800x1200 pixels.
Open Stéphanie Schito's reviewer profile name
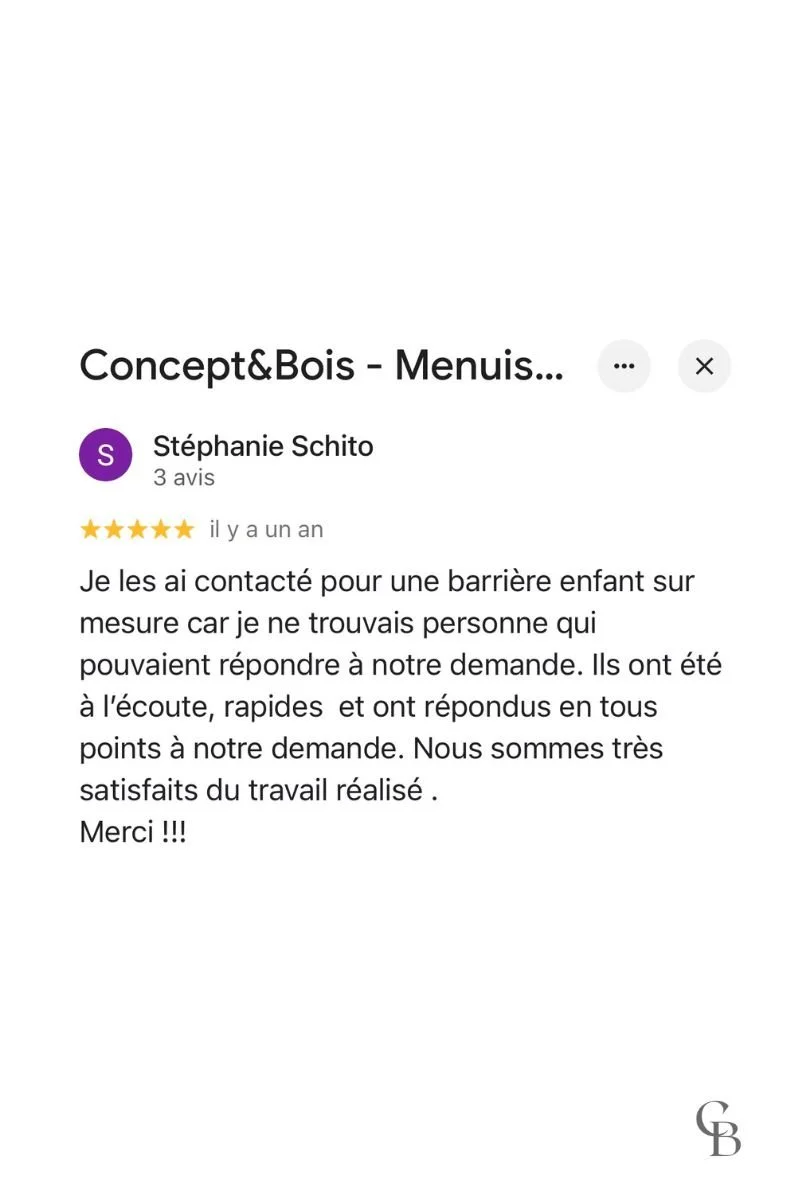[263, 446]
